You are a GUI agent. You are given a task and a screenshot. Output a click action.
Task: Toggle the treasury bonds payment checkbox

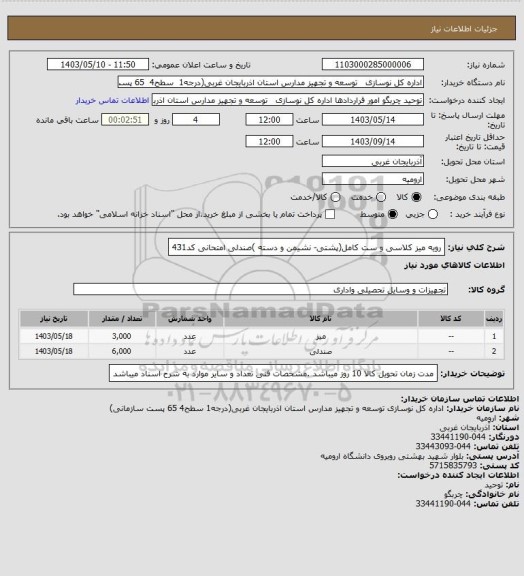[x=330, y=214]
